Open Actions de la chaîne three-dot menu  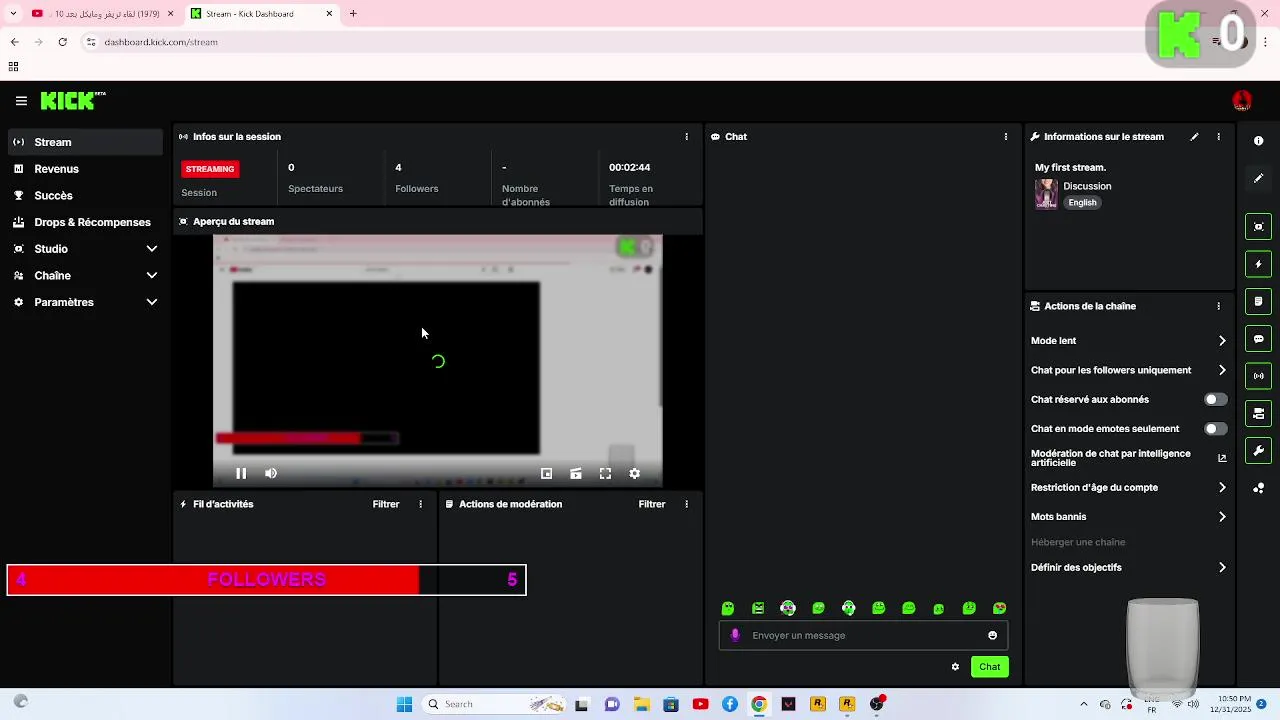(1218, 306)
